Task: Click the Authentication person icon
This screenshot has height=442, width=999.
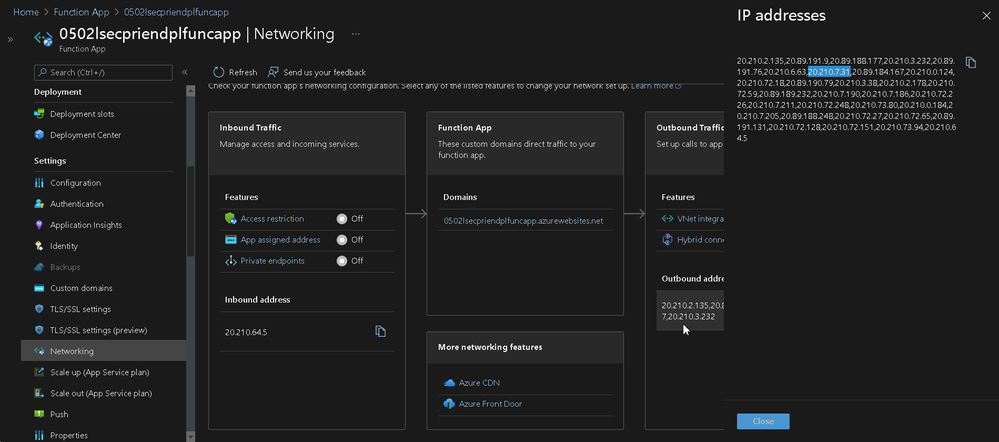Action: coord(39,204)
